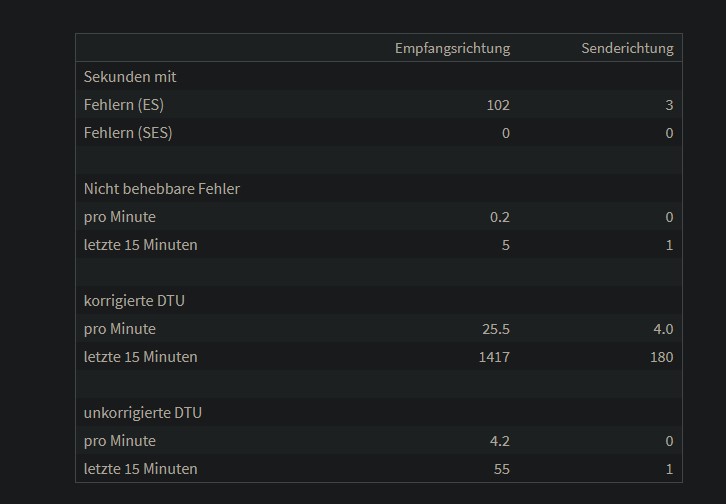Click Senderichtung value 3 for Fehlern (ES)
The image size is (726, 504).
coord(669,105)
